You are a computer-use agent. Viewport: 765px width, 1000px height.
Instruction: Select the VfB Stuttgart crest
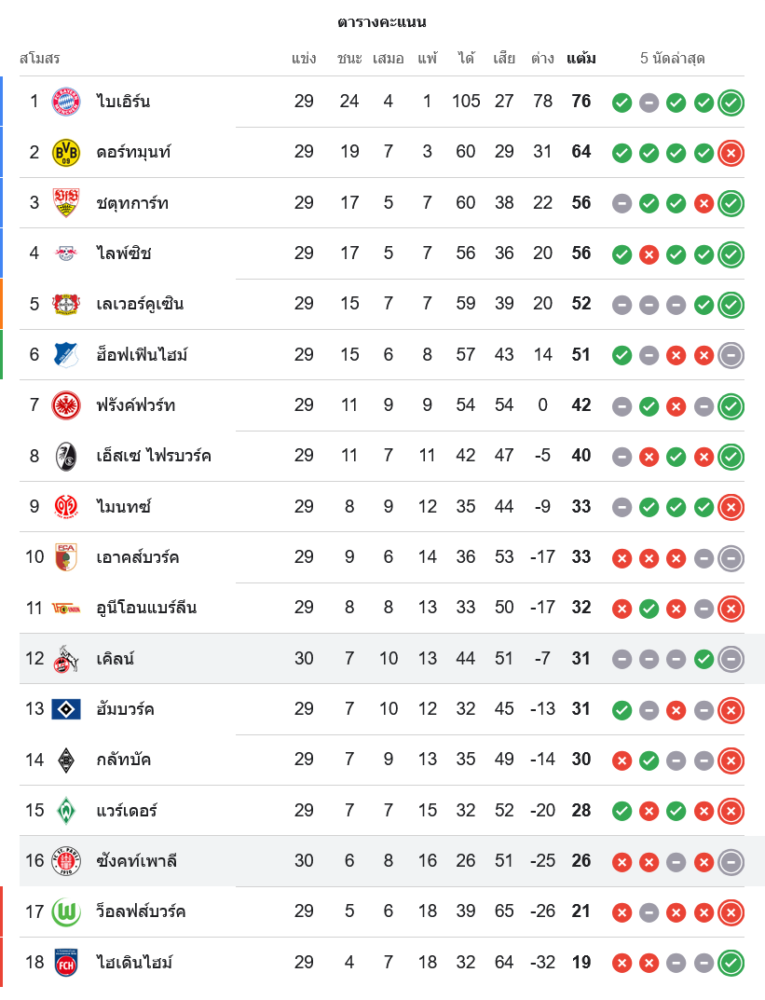(x=66, y=203)
